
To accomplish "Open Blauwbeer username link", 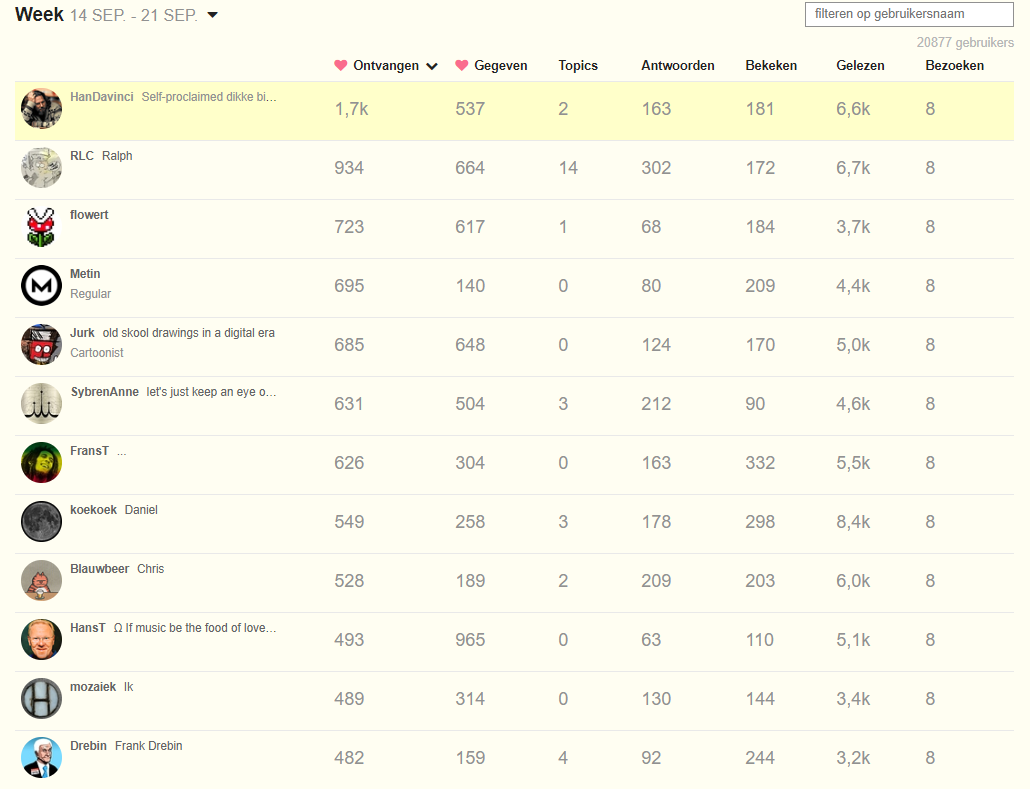I will 99,569.
